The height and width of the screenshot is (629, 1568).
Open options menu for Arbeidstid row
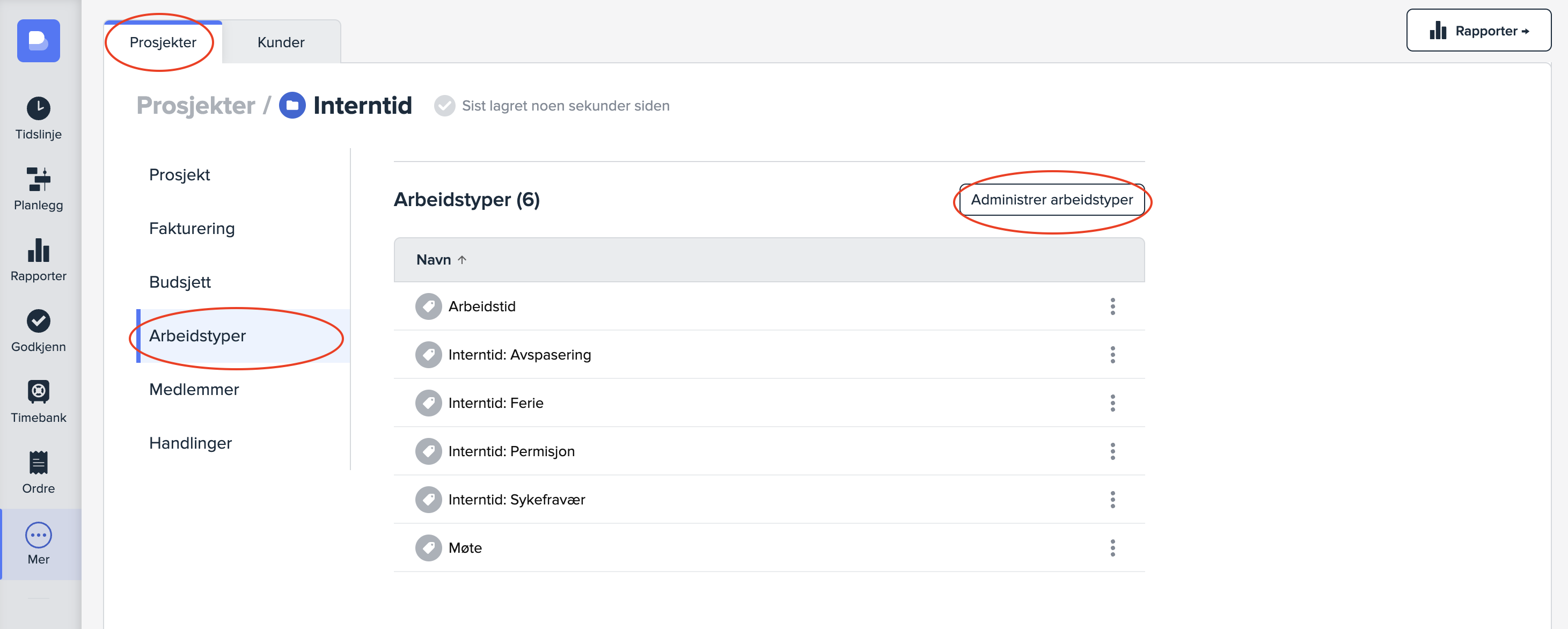[1112, 306]
